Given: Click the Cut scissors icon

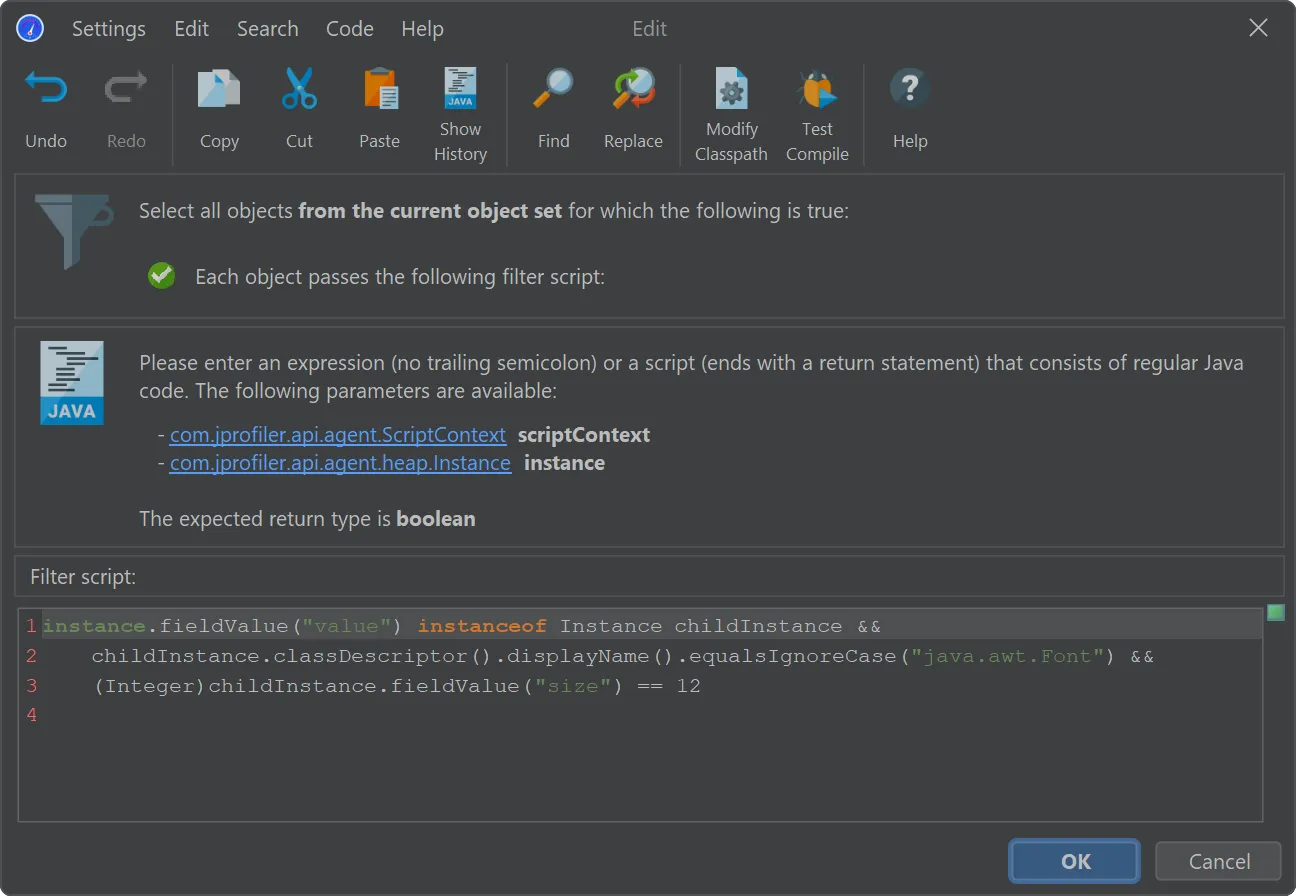Looking at the screenshot, I should tap(299, 90).
